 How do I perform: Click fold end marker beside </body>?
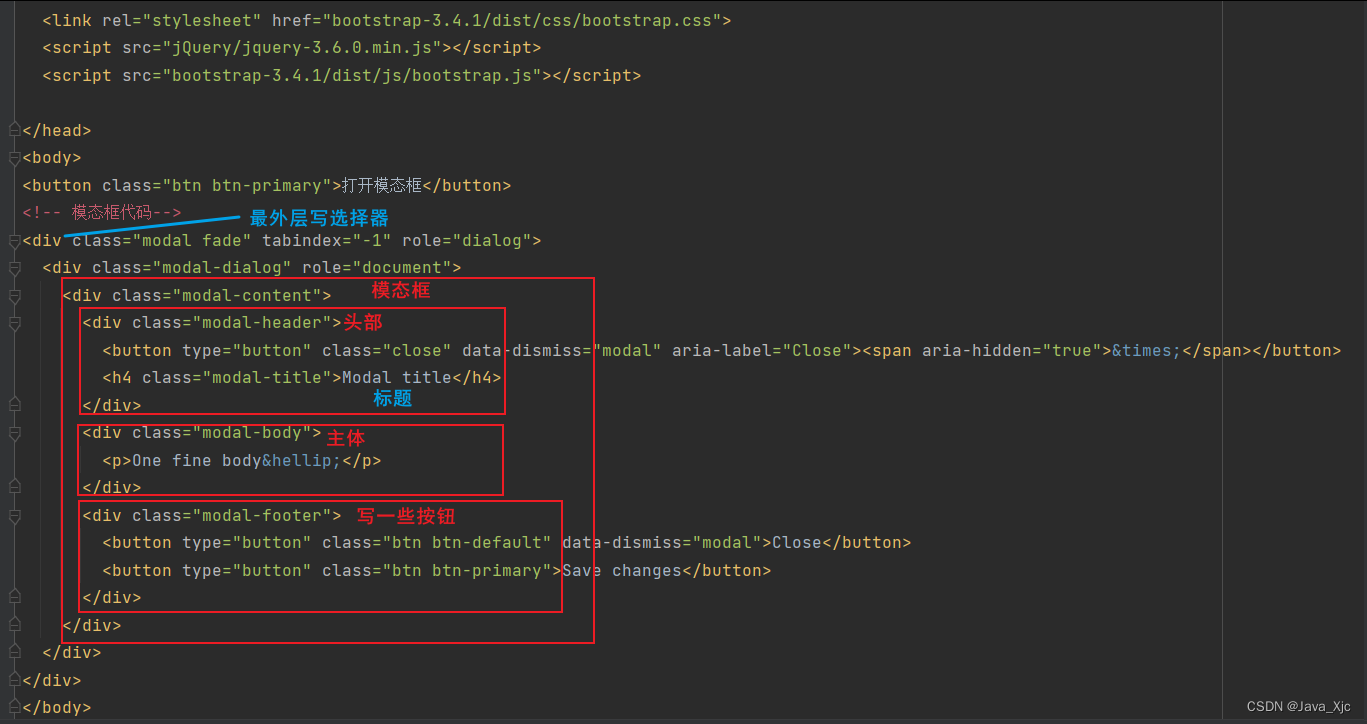(x=14, y=708)
